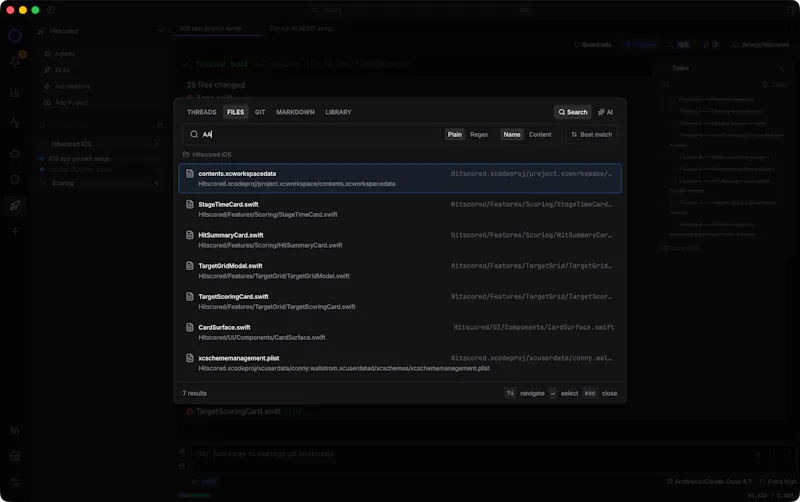Select the FILES tab
Screen dimensions: 800x502
[x=235, y=112]
